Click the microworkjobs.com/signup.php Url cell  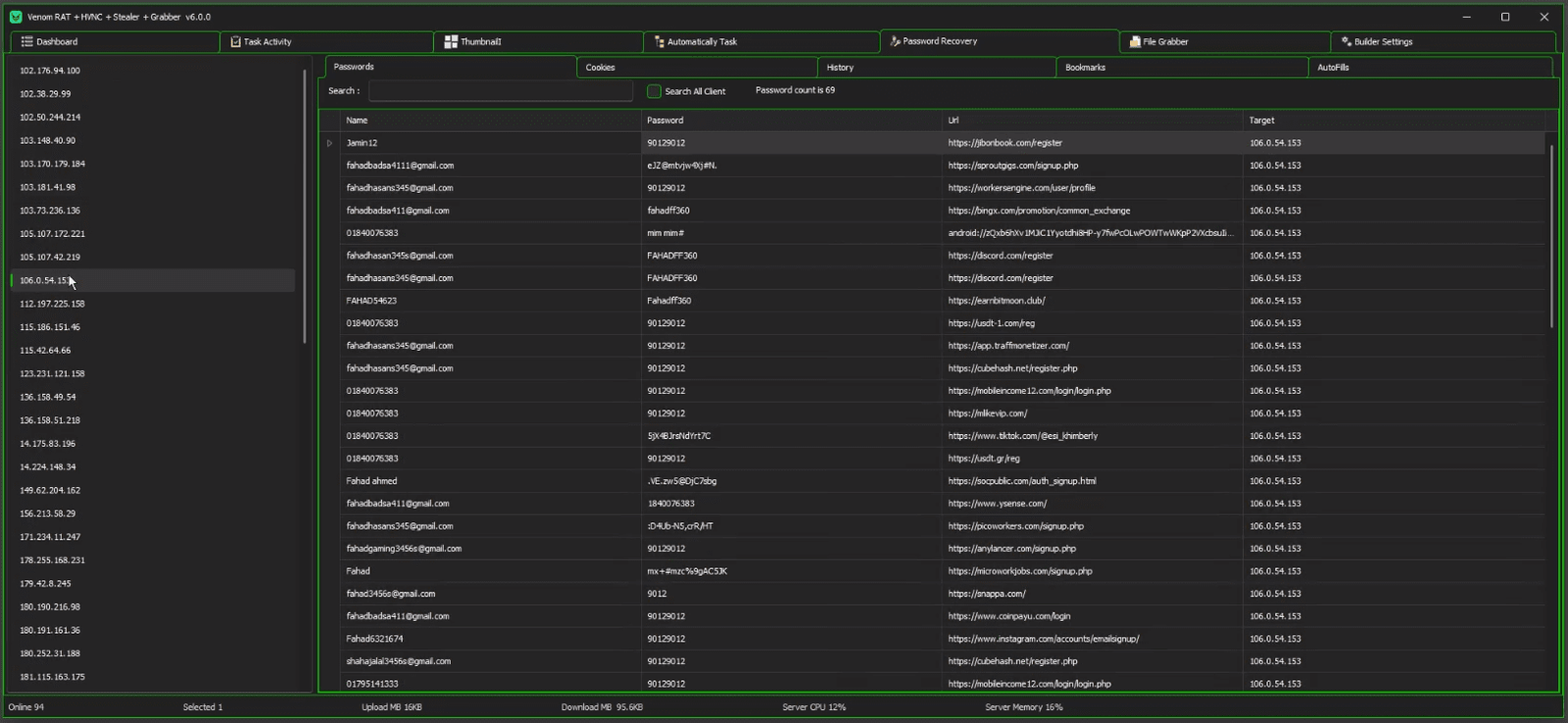[1093, 571]
